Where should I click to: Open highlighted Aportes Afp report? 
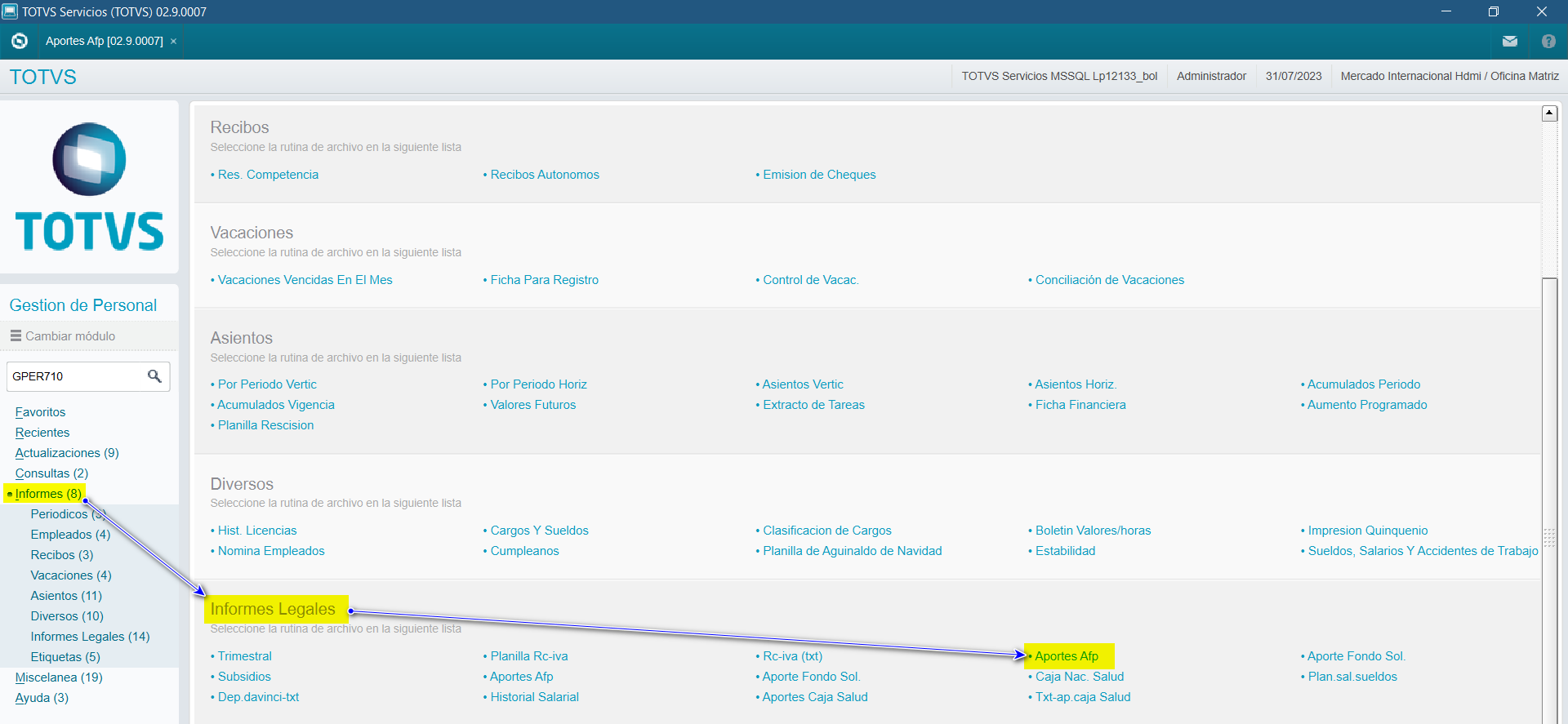pyautogui.click(x=1067, y=656)
